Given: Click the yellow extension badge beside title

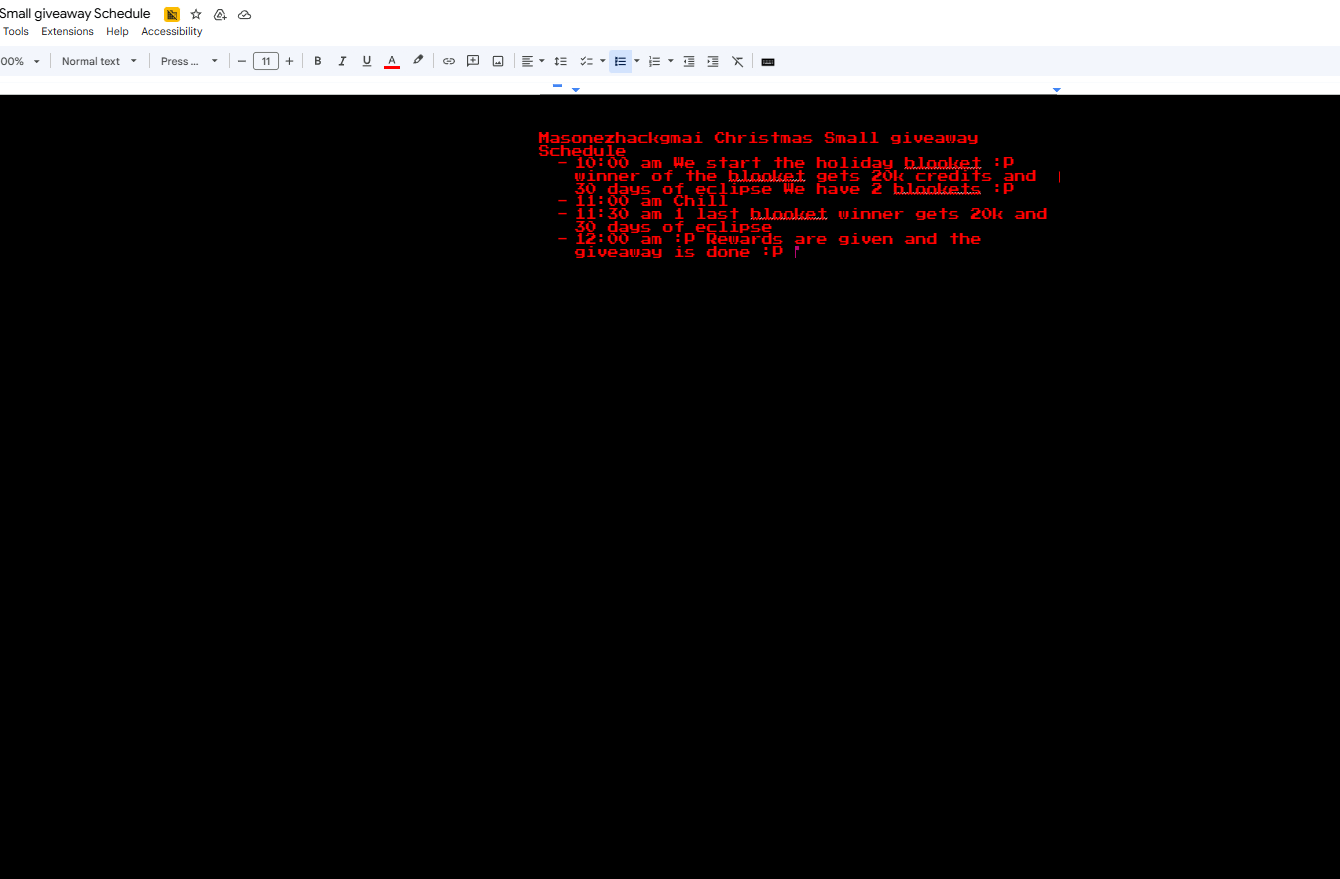Looking at the screenshot, I should click(172, 15).
